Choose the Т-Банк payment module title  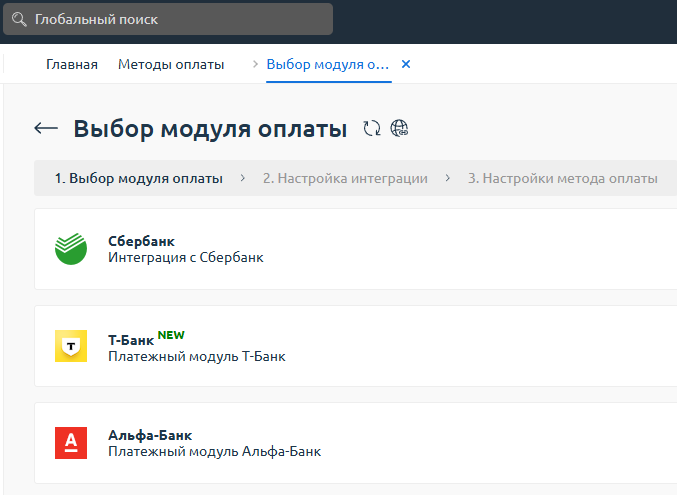pyautogui.click(x=131, y=340)
